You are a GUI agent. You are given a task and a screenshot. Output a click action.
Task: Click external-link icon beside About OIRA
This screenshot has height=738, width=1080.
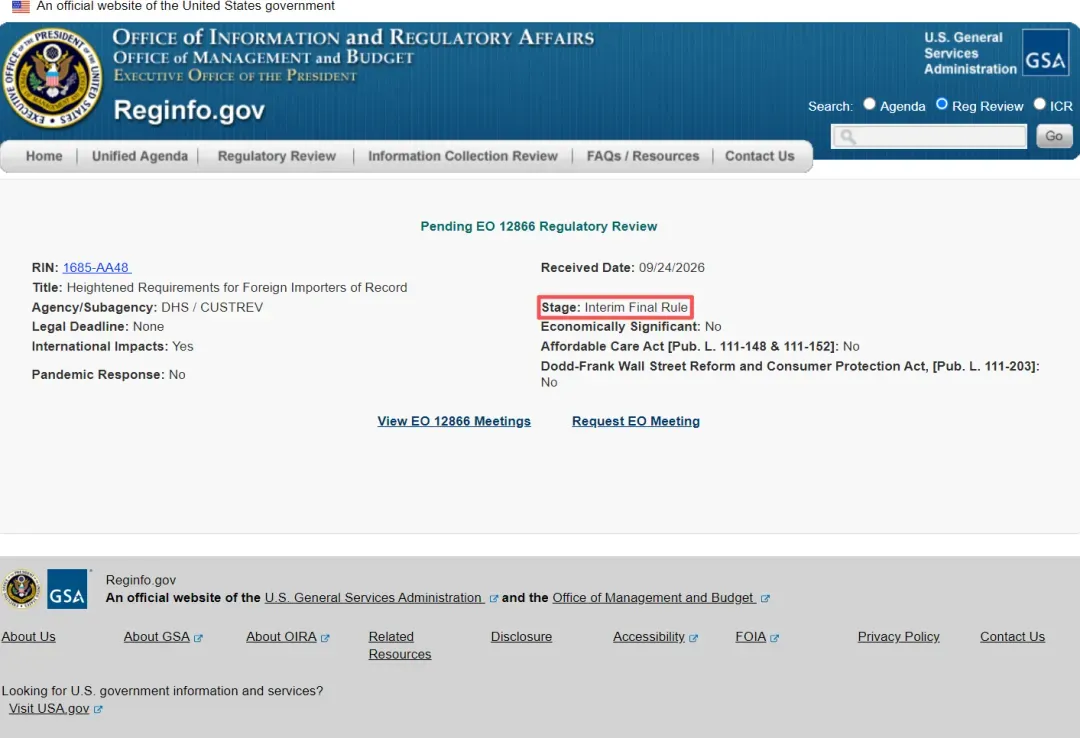(x=325, y=638)
